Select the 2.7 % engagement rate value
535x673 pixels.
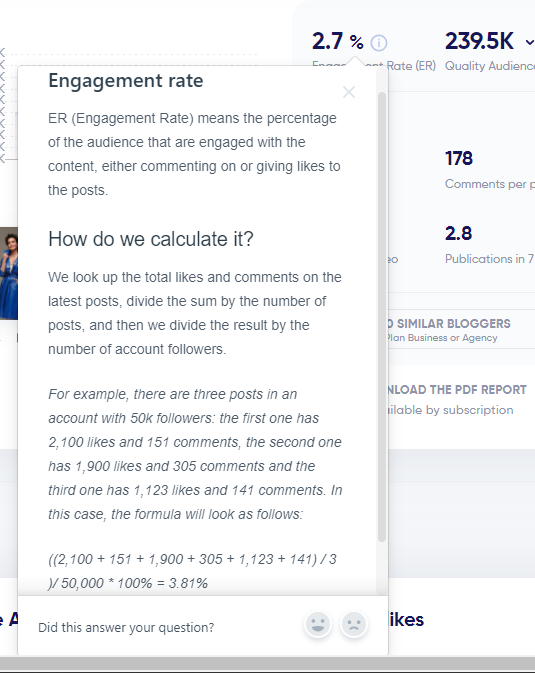click(337, 42)
